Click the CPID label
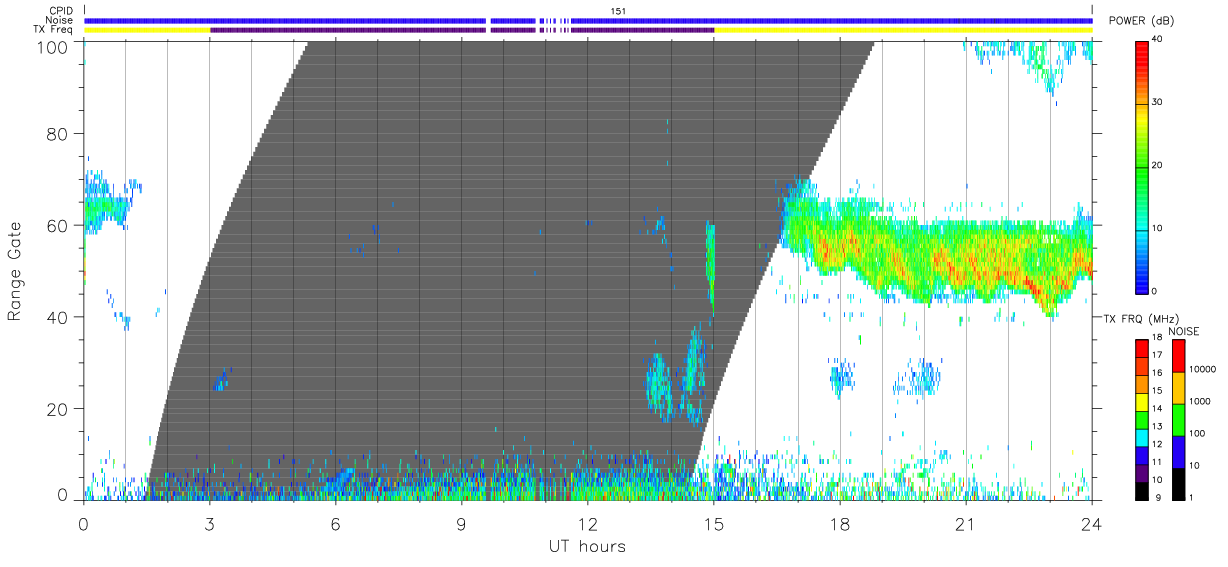Viewport: 1228px width, 567px height. (x=61, y=11)
